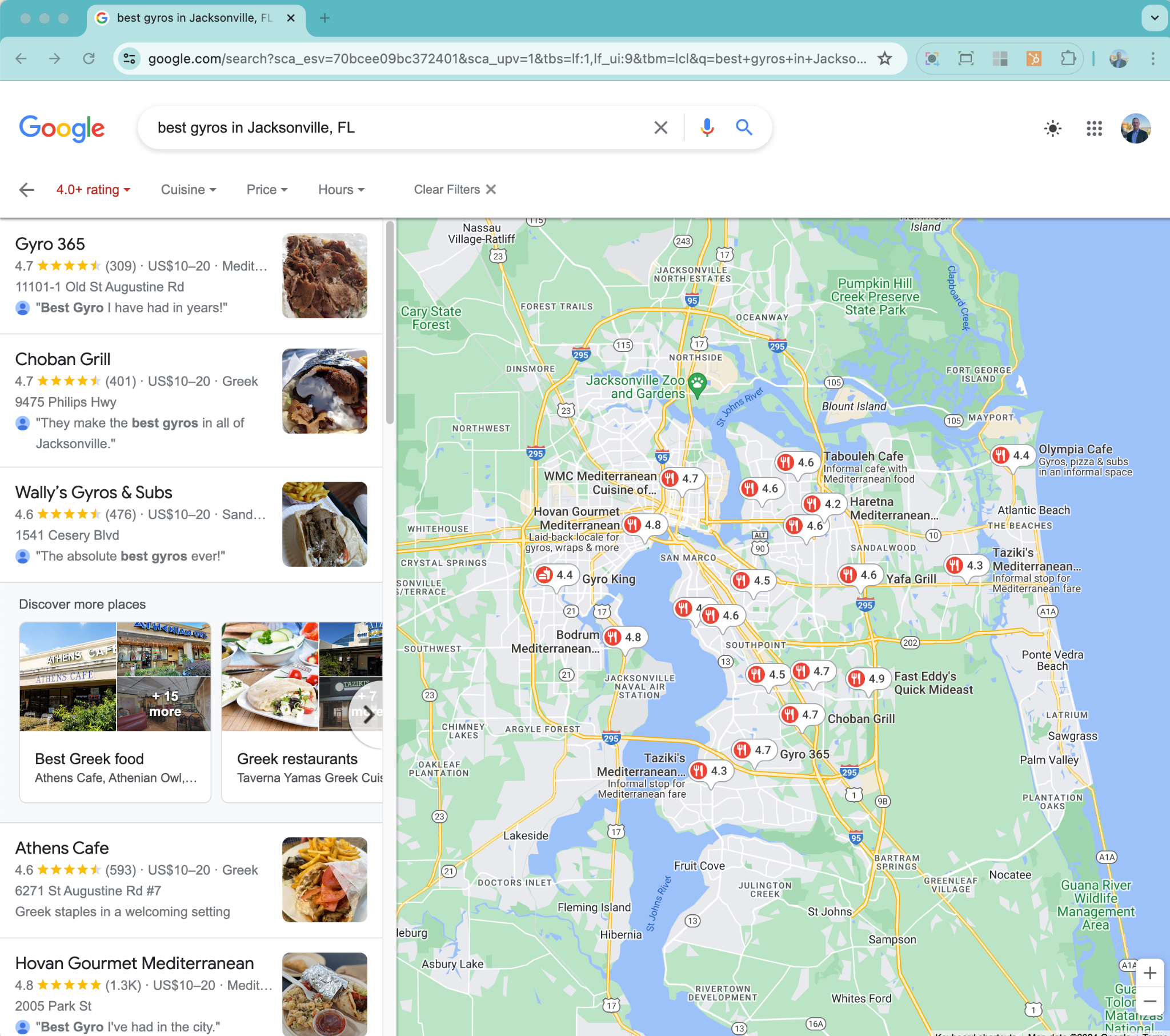The height and width of the screenshot is (1036, 1170).
Task: Click Wally's Gyros food photo
Action: (x=324, y=524)
